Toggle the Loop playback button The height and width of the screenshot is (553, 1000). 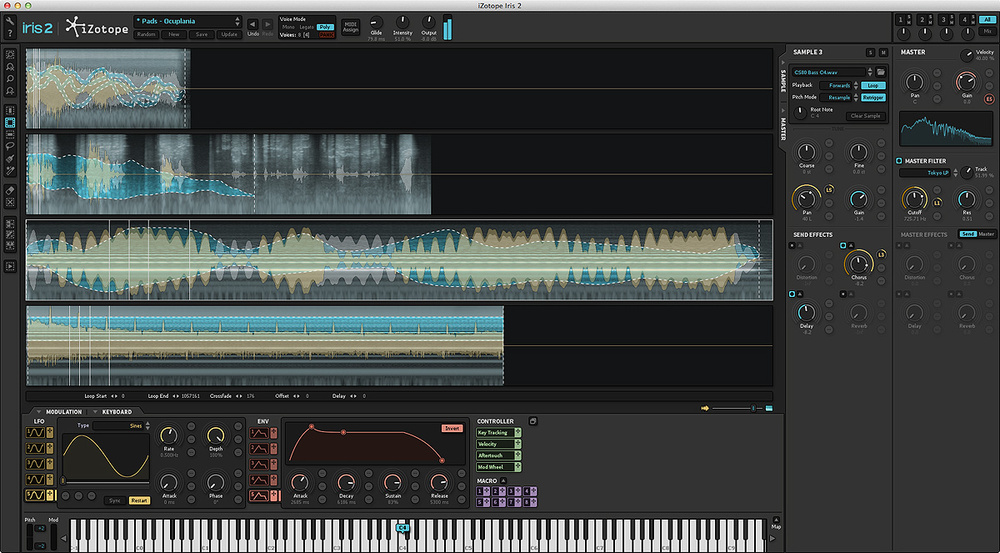point(872,85)
